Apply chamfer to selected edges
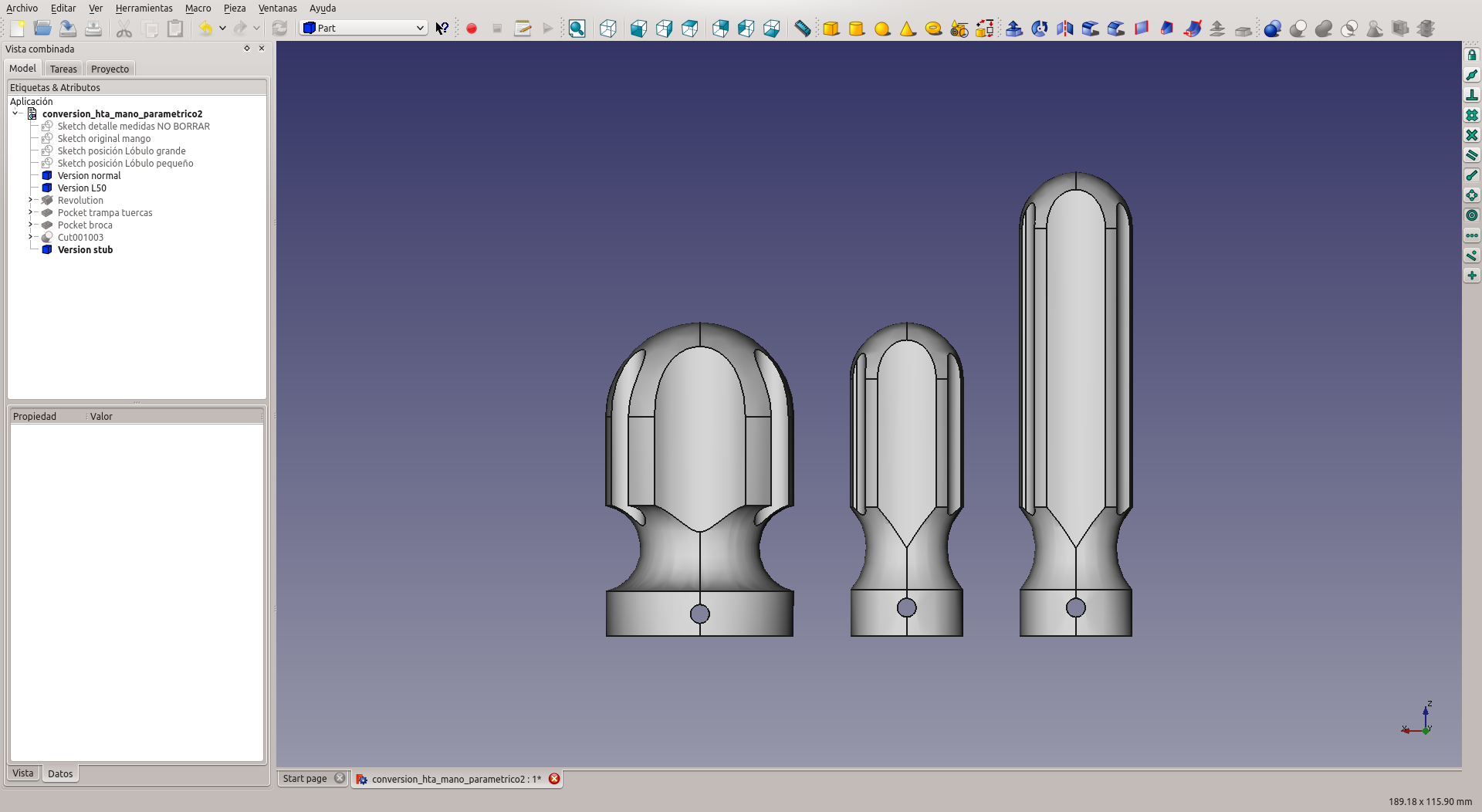 pos(1116,29)
